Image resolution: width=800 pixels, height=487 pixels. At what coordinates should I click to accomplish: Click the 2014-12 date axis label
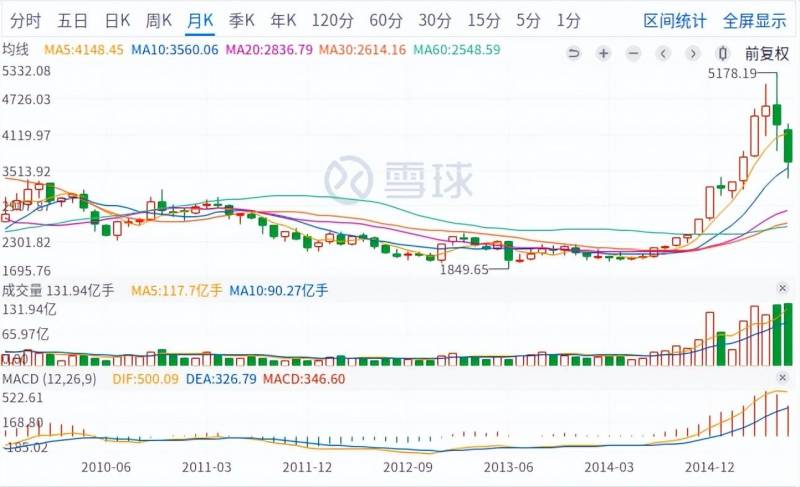point(710,467)
